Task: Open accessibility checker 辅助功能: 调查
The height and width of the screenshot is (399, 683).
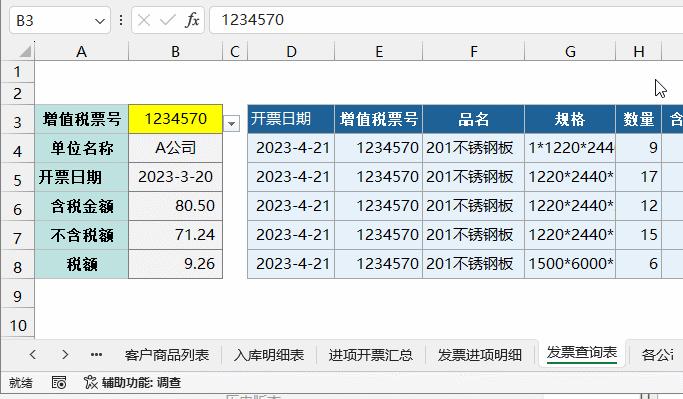Action: point(132,382)
